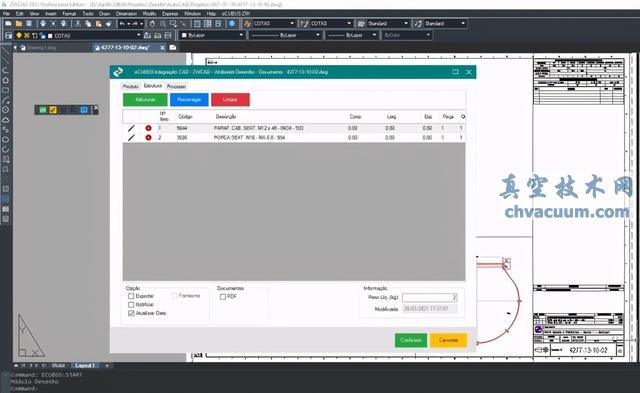Click red delete icon for item 3026
This screenshot has width=640, height=393.
point(149,138)
